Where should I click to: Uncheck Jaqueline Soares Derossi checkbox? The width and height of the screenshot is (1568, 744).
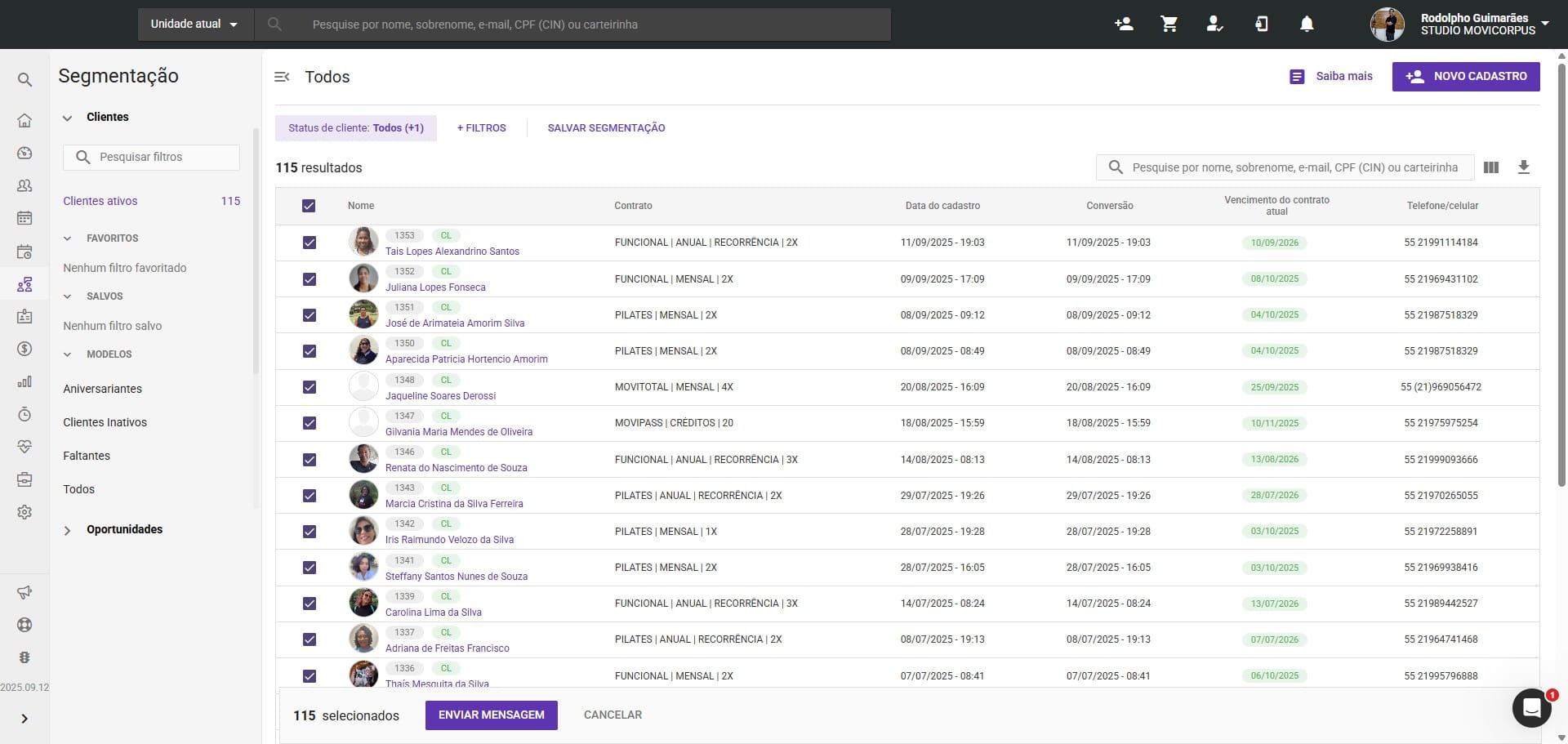tap(310, 387)
